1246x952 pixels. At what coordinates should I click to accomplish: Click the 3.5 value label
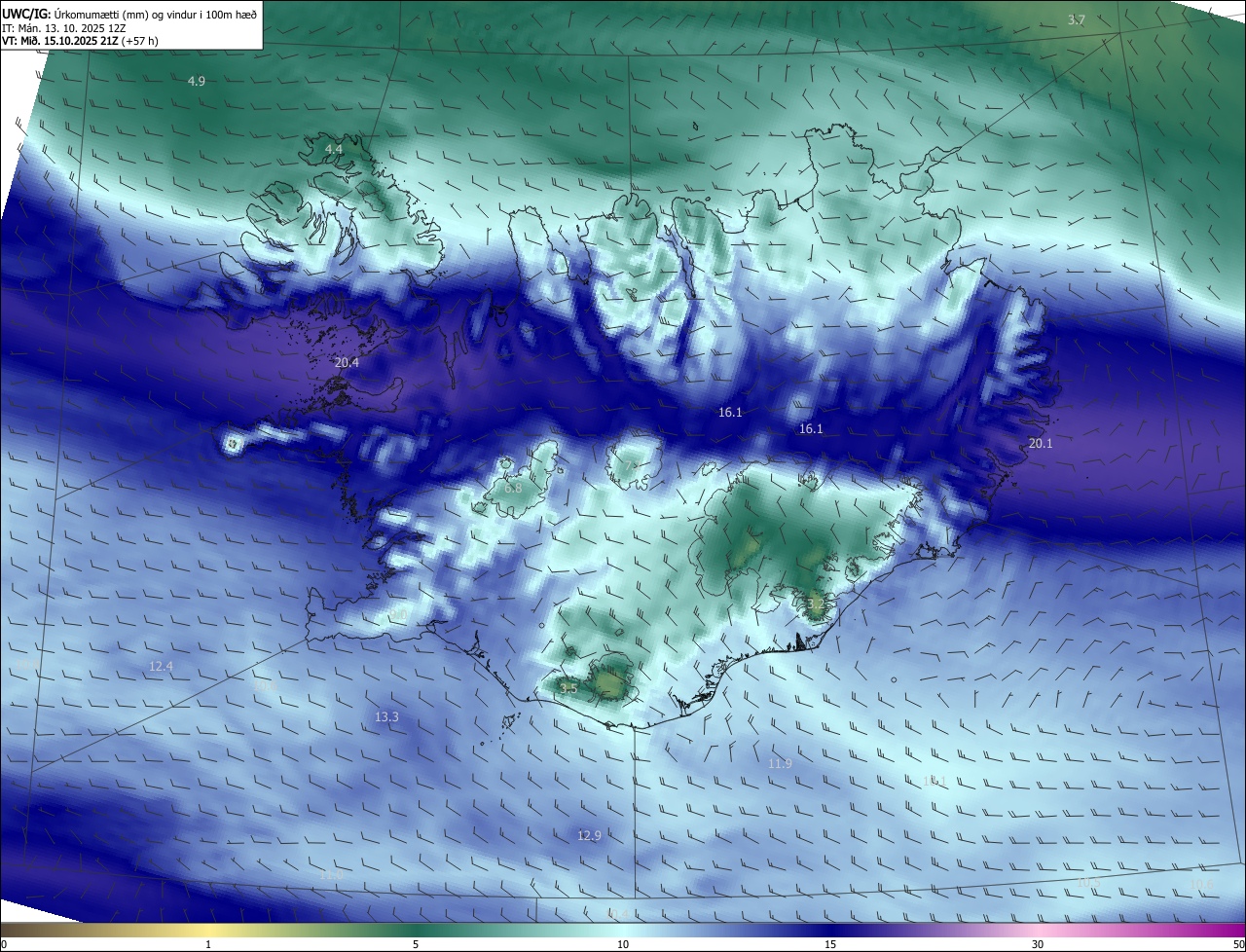pyautogui.click(x=568, y=688)
